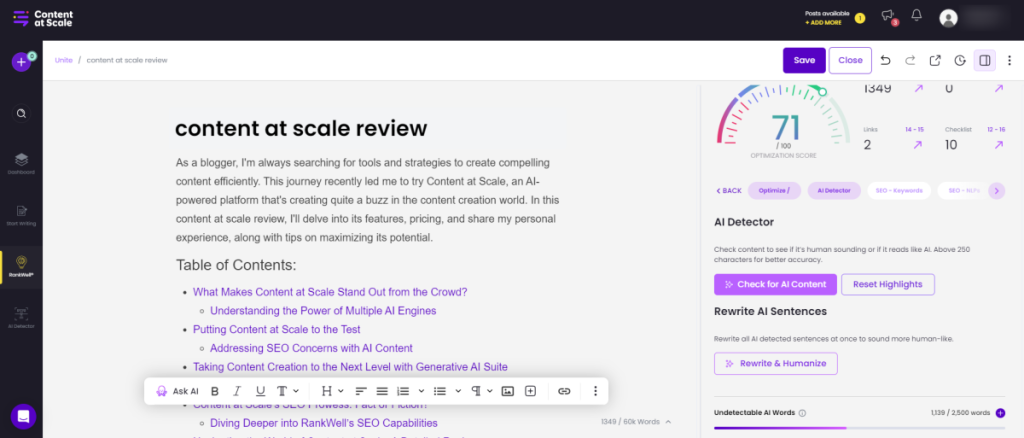Screen dimensions: 1024x438
Task: Click the yellow posts available counter
Action: (859, 18)
